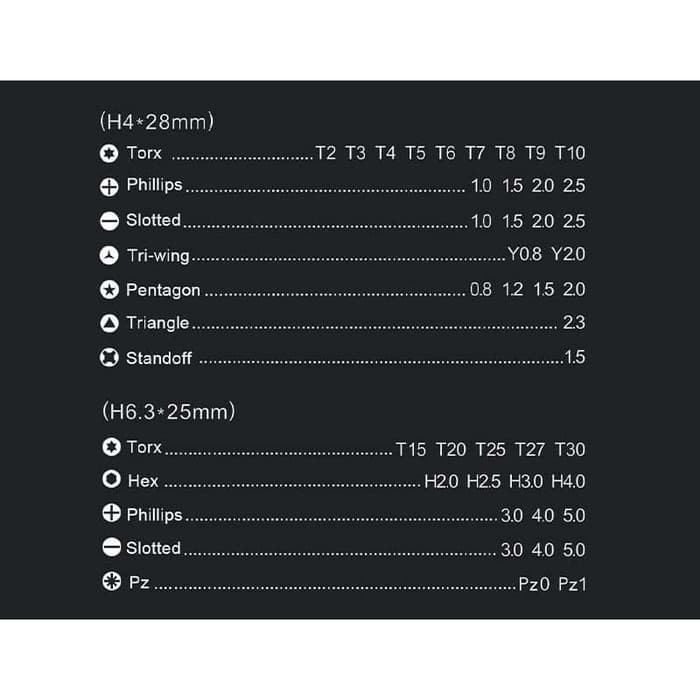Image resolution: width=700 pixels, height=700 pixels.
Task: Select the Pentagon star icon
Action: (109, 290)
